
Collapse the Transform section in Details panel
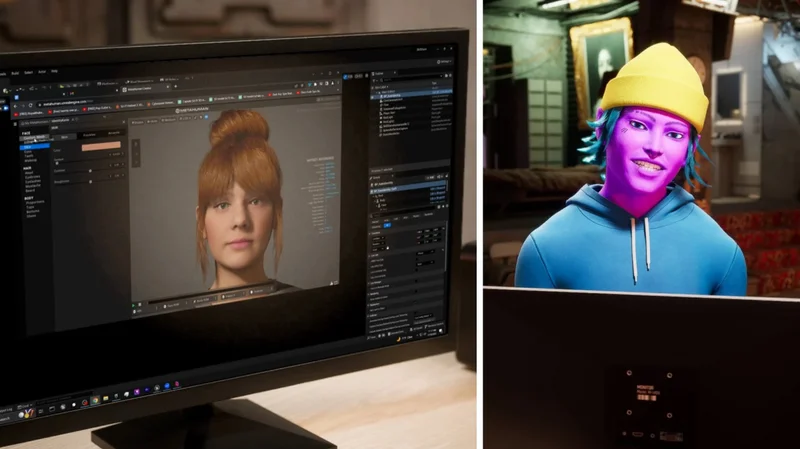370,233
